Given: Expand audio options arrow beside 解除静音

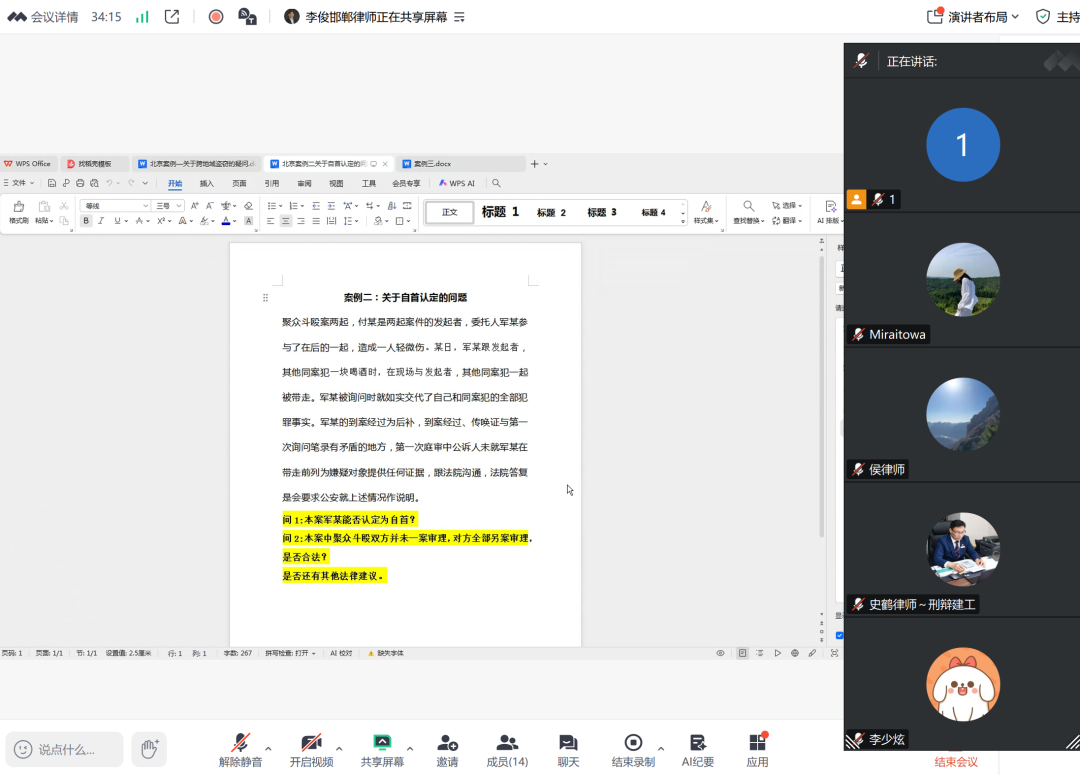Looking at the screenshot, I should [x=268, y=748].
